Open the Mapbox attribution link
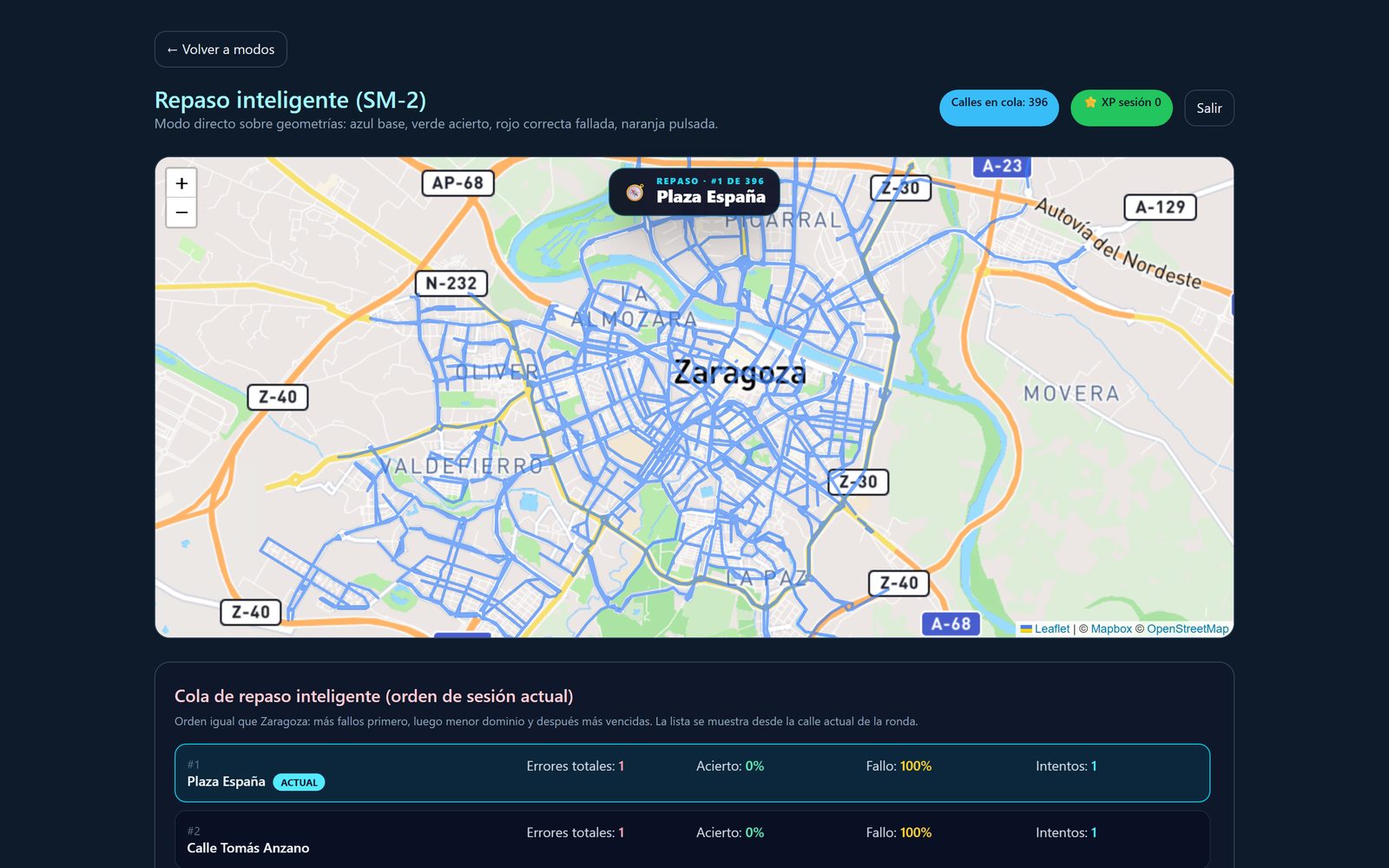The image size is (1389, 868). [1111, 628]
